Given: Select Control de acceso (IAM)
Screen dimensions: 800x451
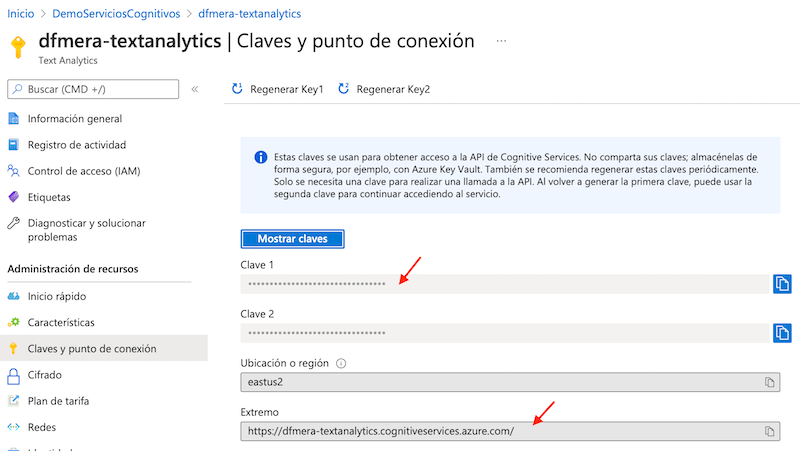Looking at the screenshot, I should coord(84,171).
